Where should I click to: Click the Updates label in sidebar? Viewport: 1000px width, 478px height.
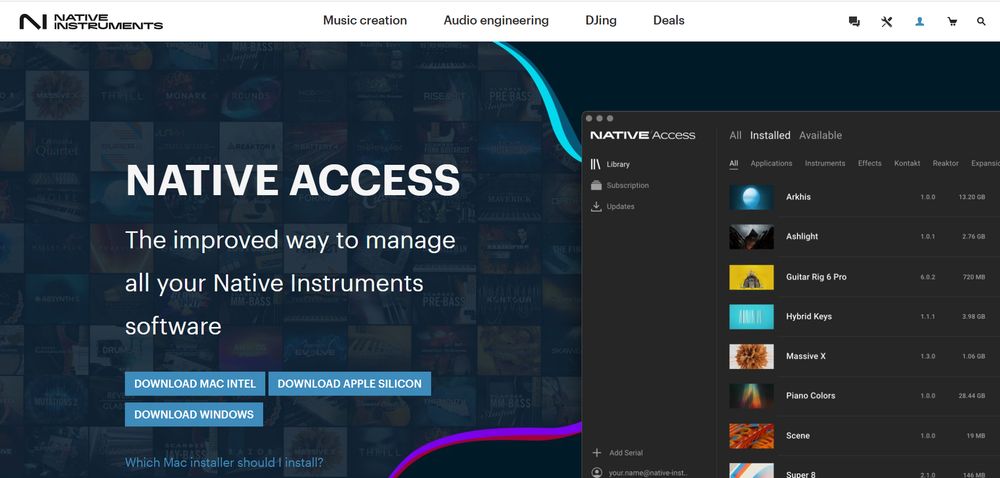point(621,206)
